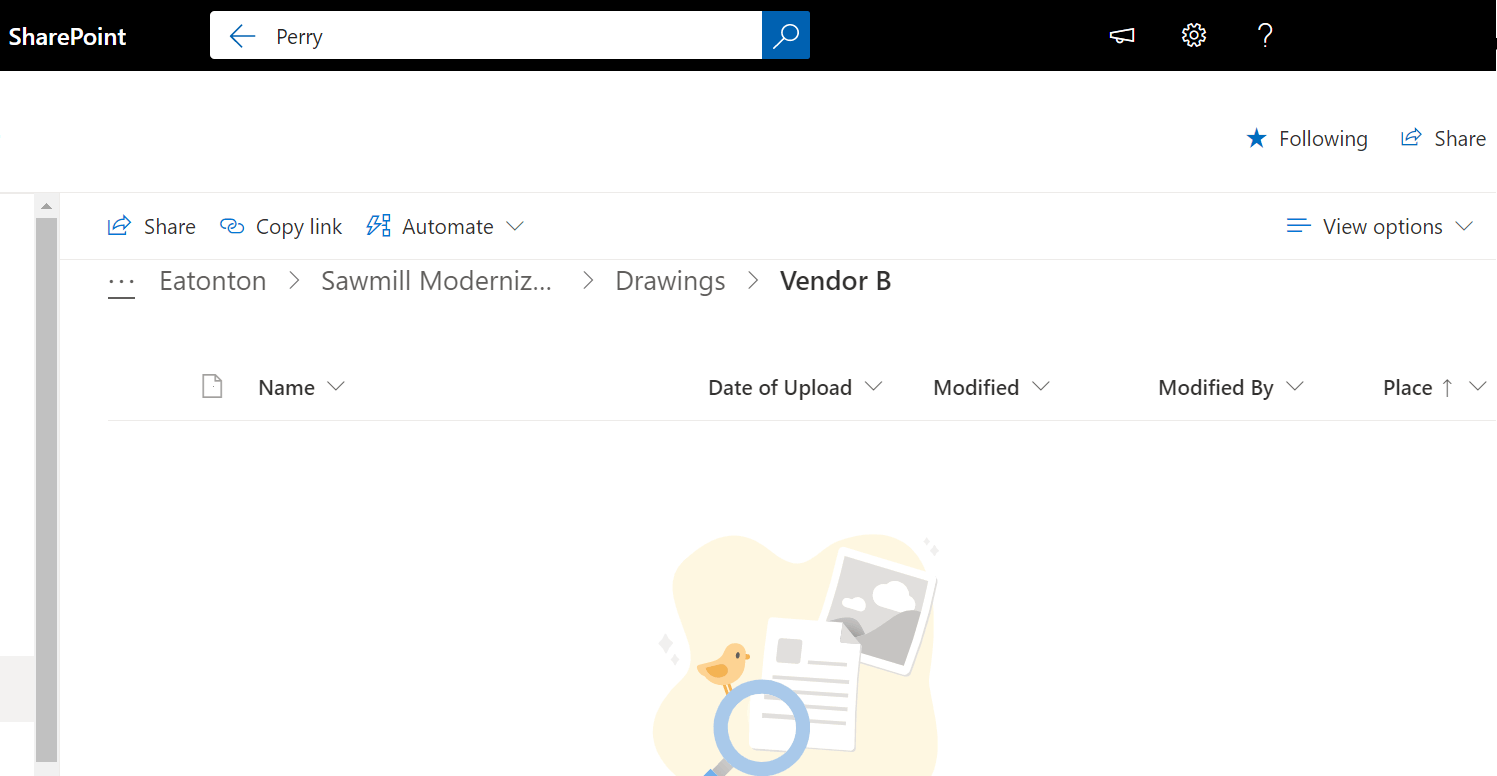1497x776 pixels.
Task: Click the left pane scroll up arrow
Action: [46, 206]
